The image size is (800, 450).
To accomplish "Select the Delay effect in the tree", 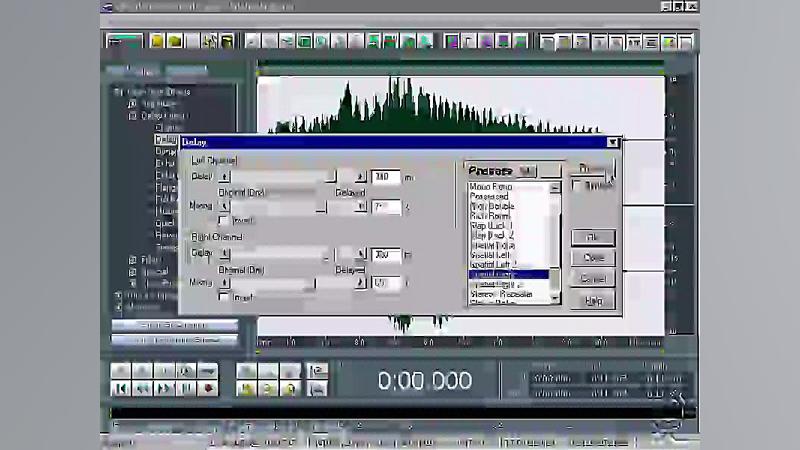I will 165,139.
